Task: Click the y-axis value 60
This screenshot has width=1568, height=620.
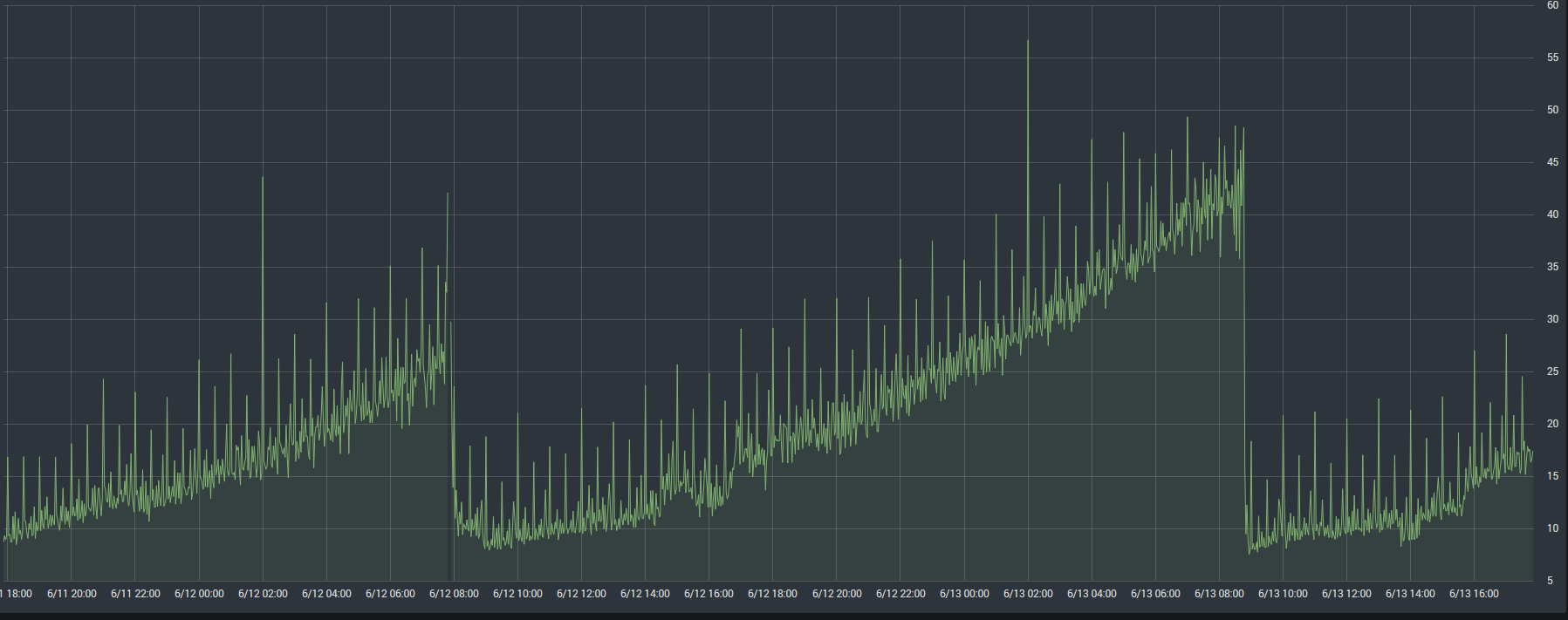Action: coord(1552,5)
